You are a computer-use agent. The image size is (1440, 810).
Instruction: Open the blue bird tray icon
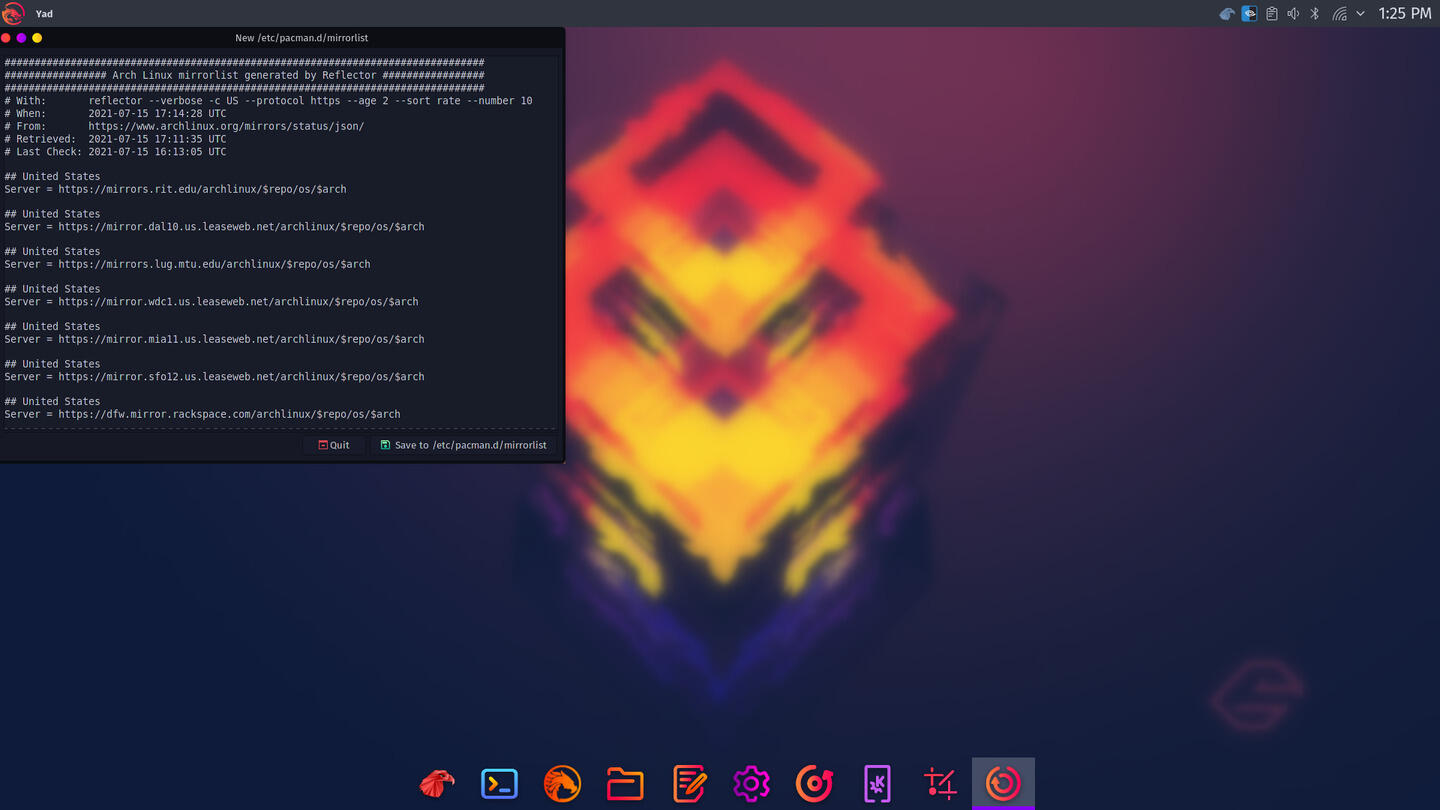pos(1227,14)
